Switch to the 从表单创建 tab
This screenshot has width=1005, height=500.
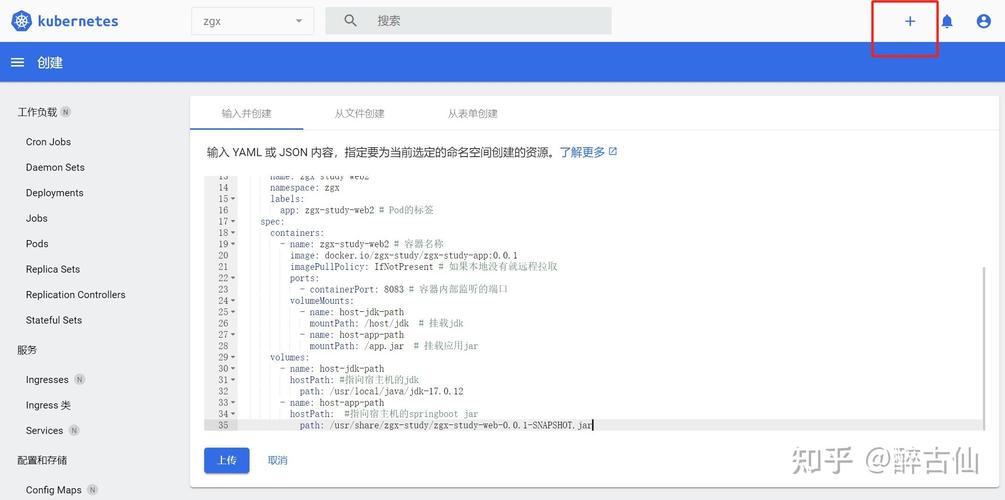(x=472, y=113)
